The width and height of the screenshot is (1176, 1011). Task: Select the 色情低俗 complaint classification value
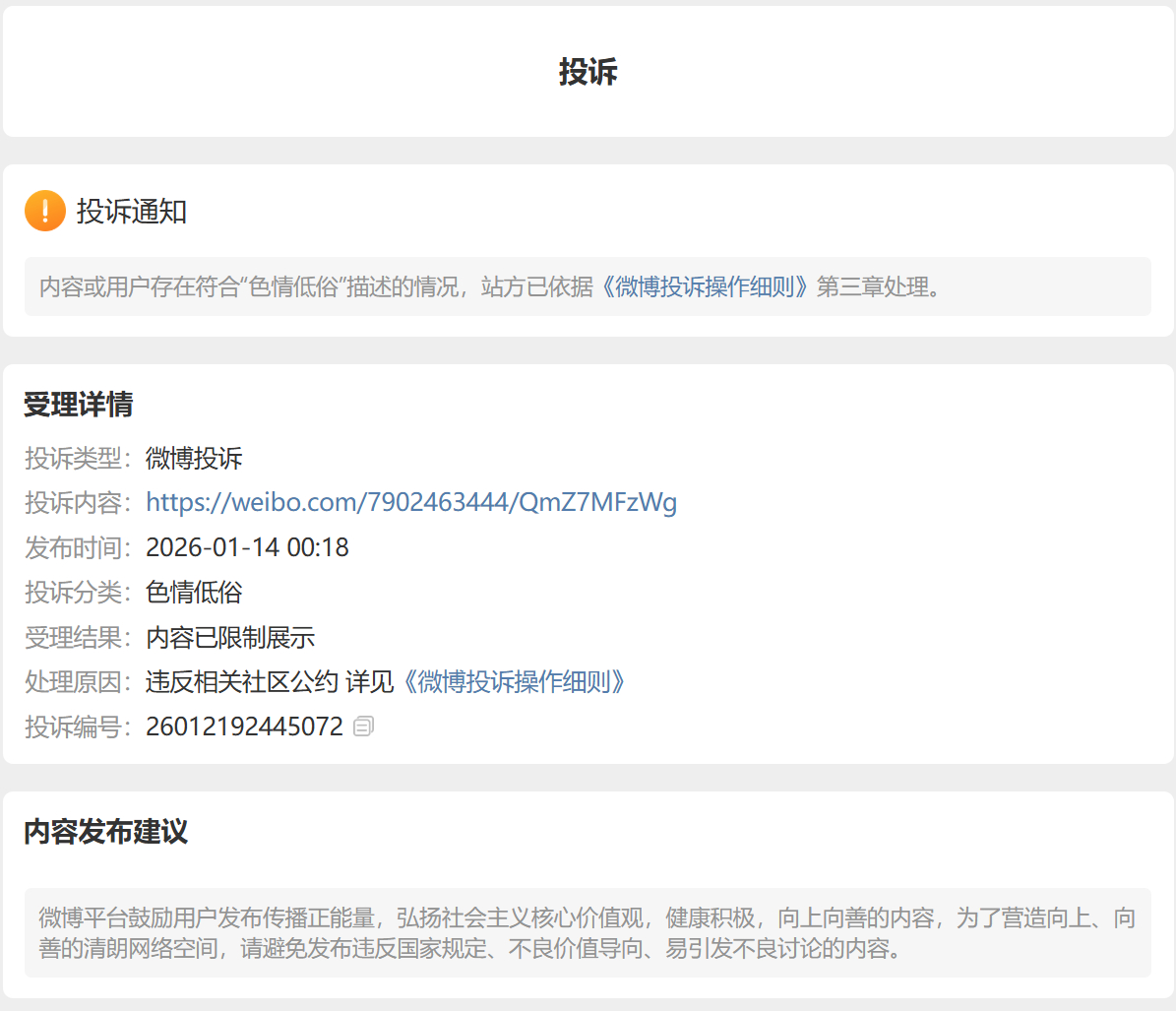[194, 593]
